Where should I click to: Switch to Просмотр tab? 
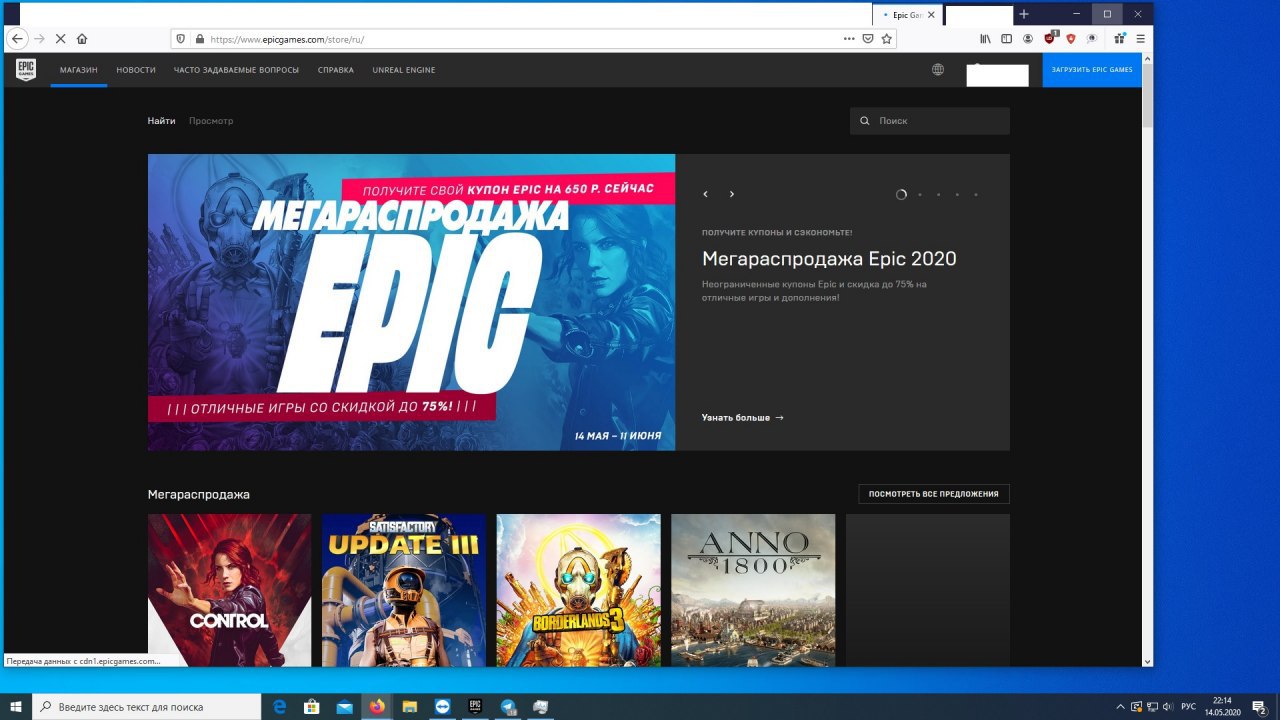pos(211,121)
